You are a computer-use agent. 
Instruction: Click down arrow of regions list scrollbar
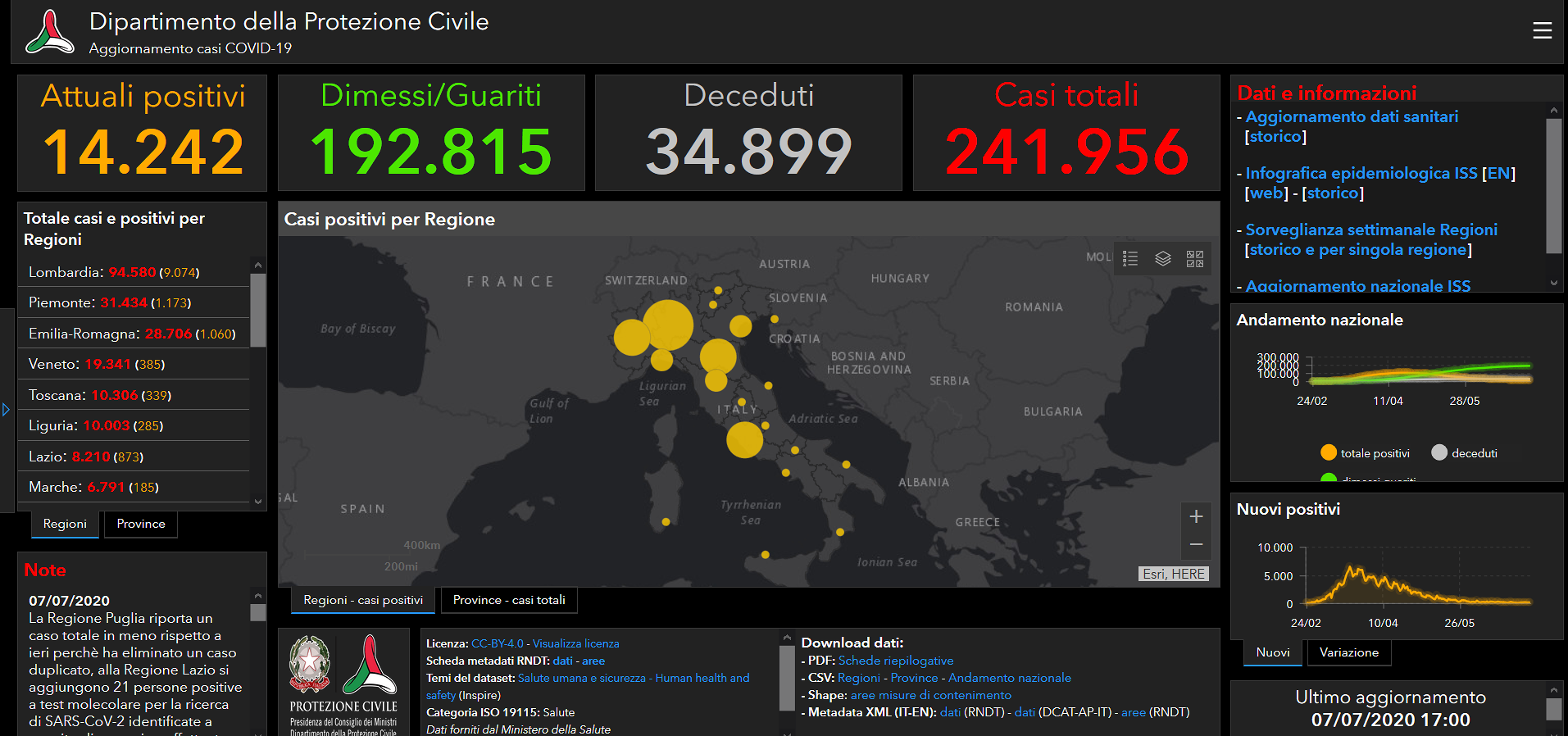258,502
